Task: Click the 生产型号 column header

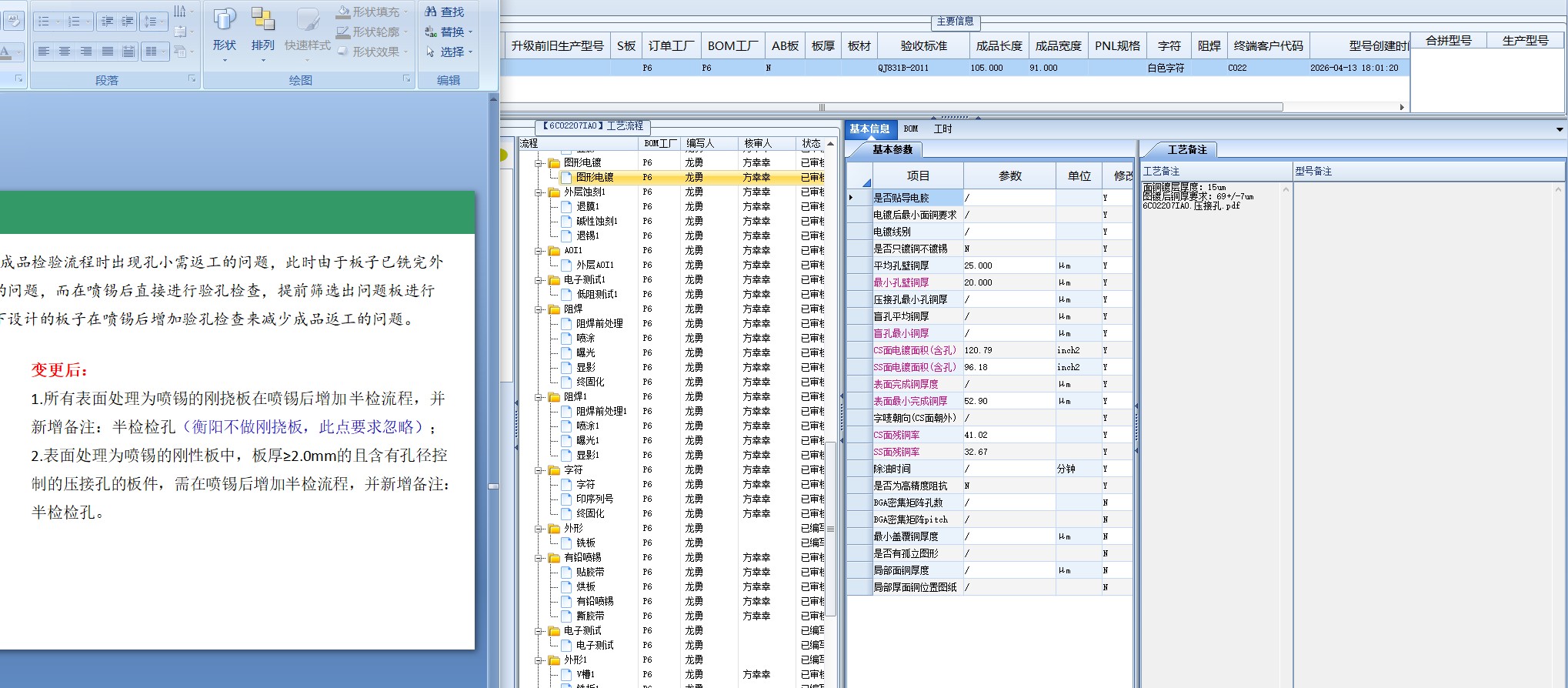Action: click(x=1525, y=41)
